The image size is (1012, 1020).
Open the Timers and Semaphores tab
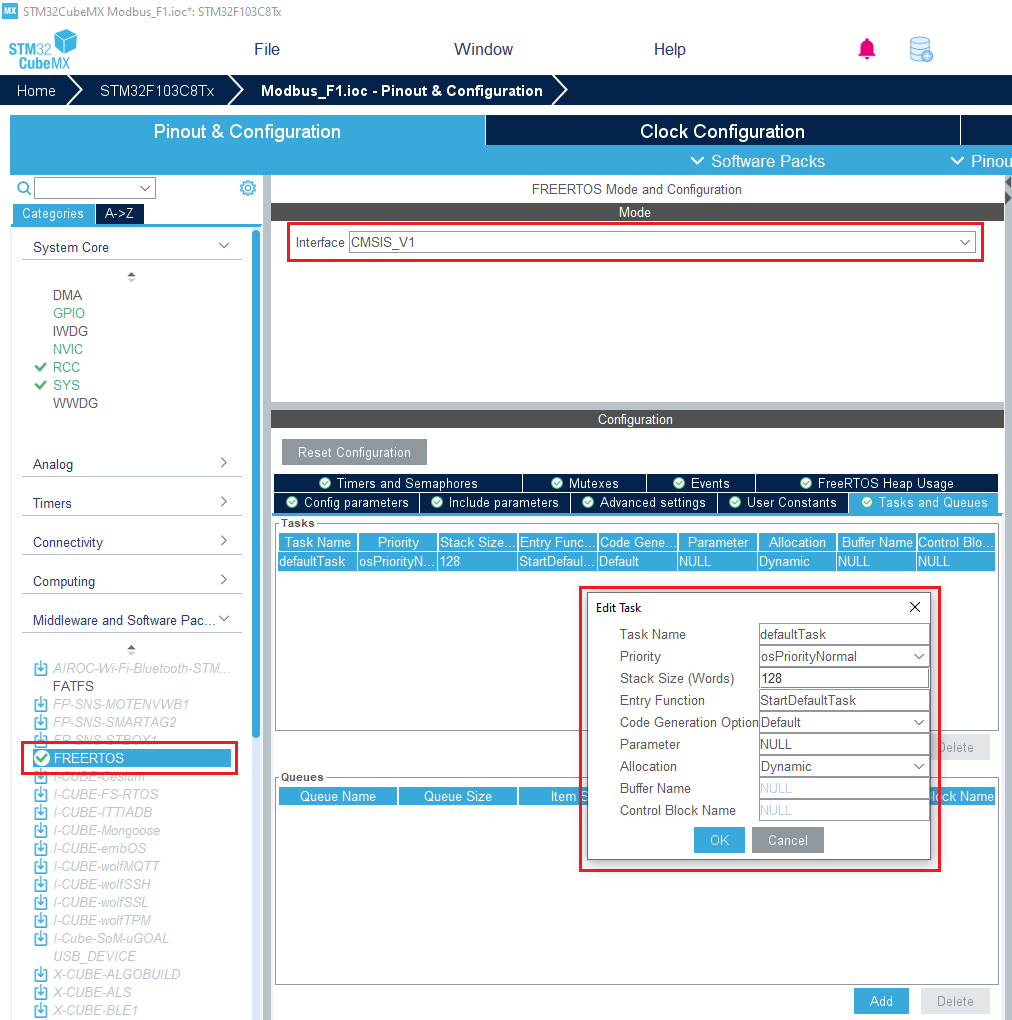(398, 483)
